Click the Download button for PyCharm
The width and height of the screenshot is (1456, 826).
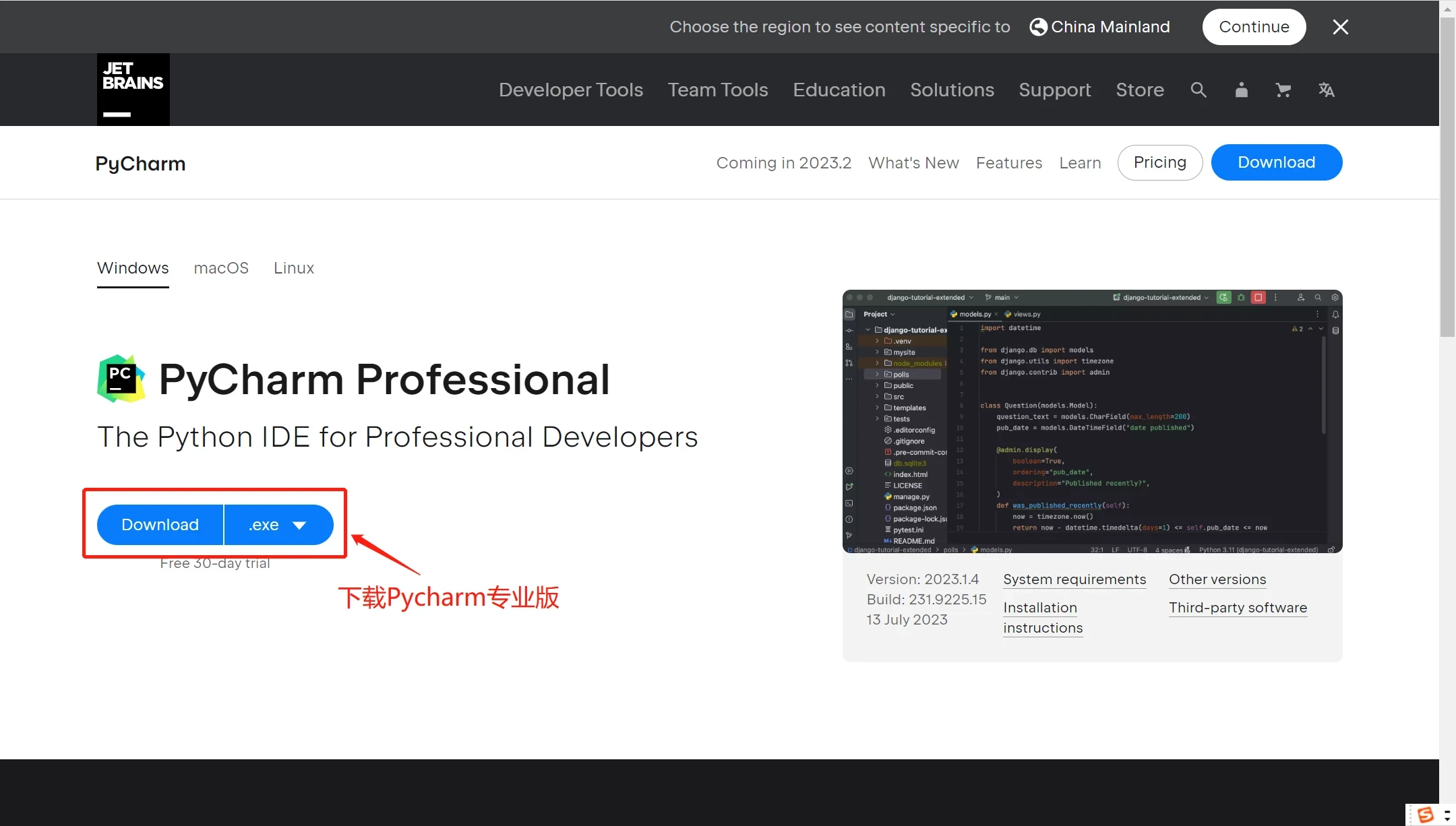coord(160,524)
